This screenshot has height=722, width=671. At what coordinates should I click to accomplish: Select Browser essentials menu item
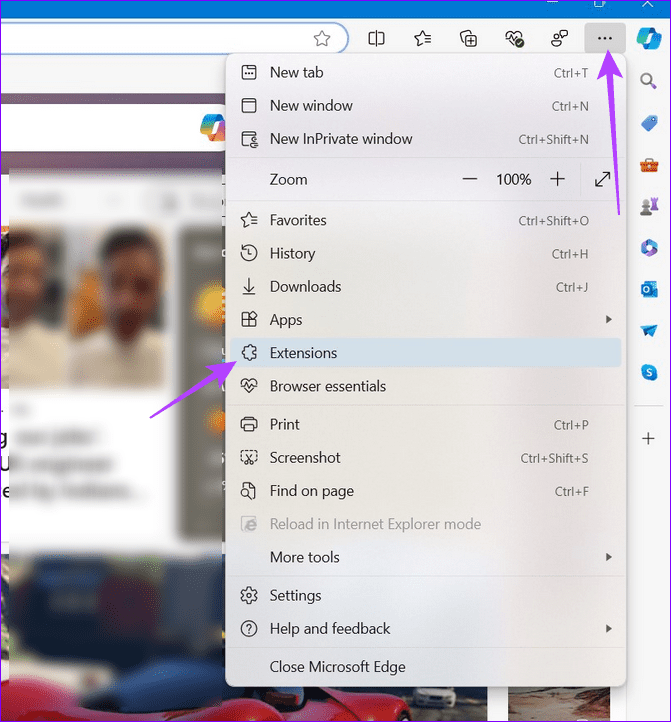tap(426, 386)
